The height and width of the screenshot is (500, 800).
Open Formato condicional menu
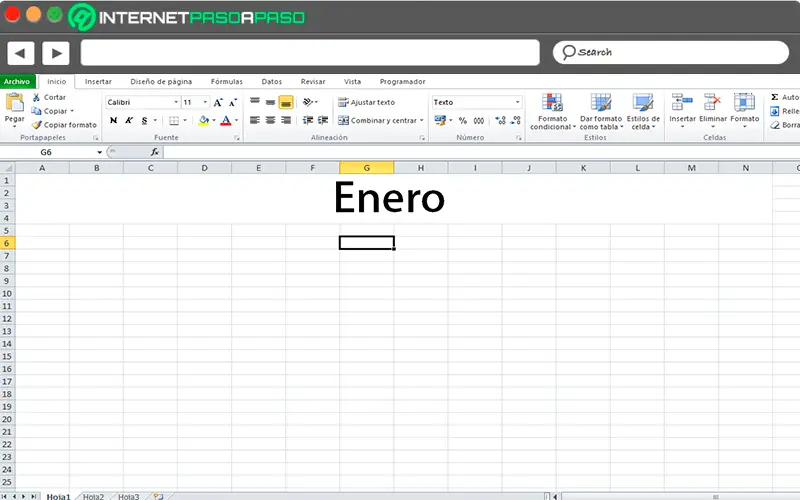click(x=553, y=112)
